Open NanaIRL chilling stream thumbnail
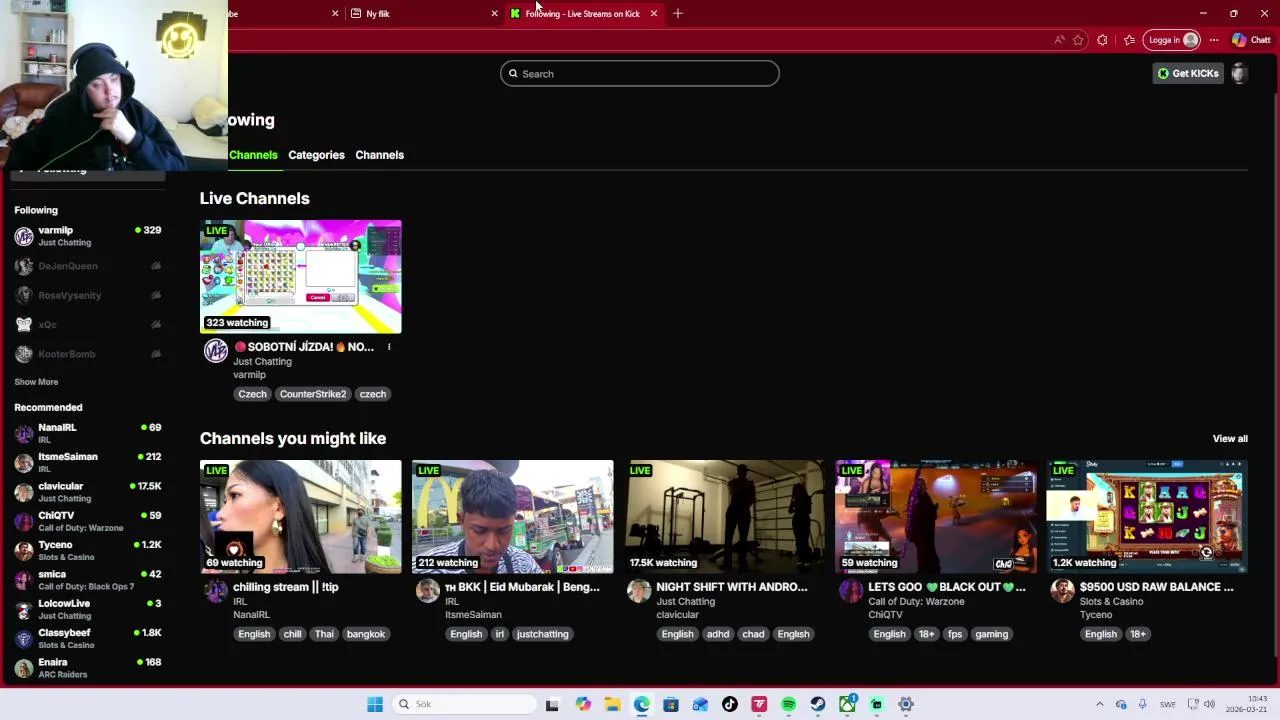Viewport: 1280px width, 720px height. click(301, 516)
